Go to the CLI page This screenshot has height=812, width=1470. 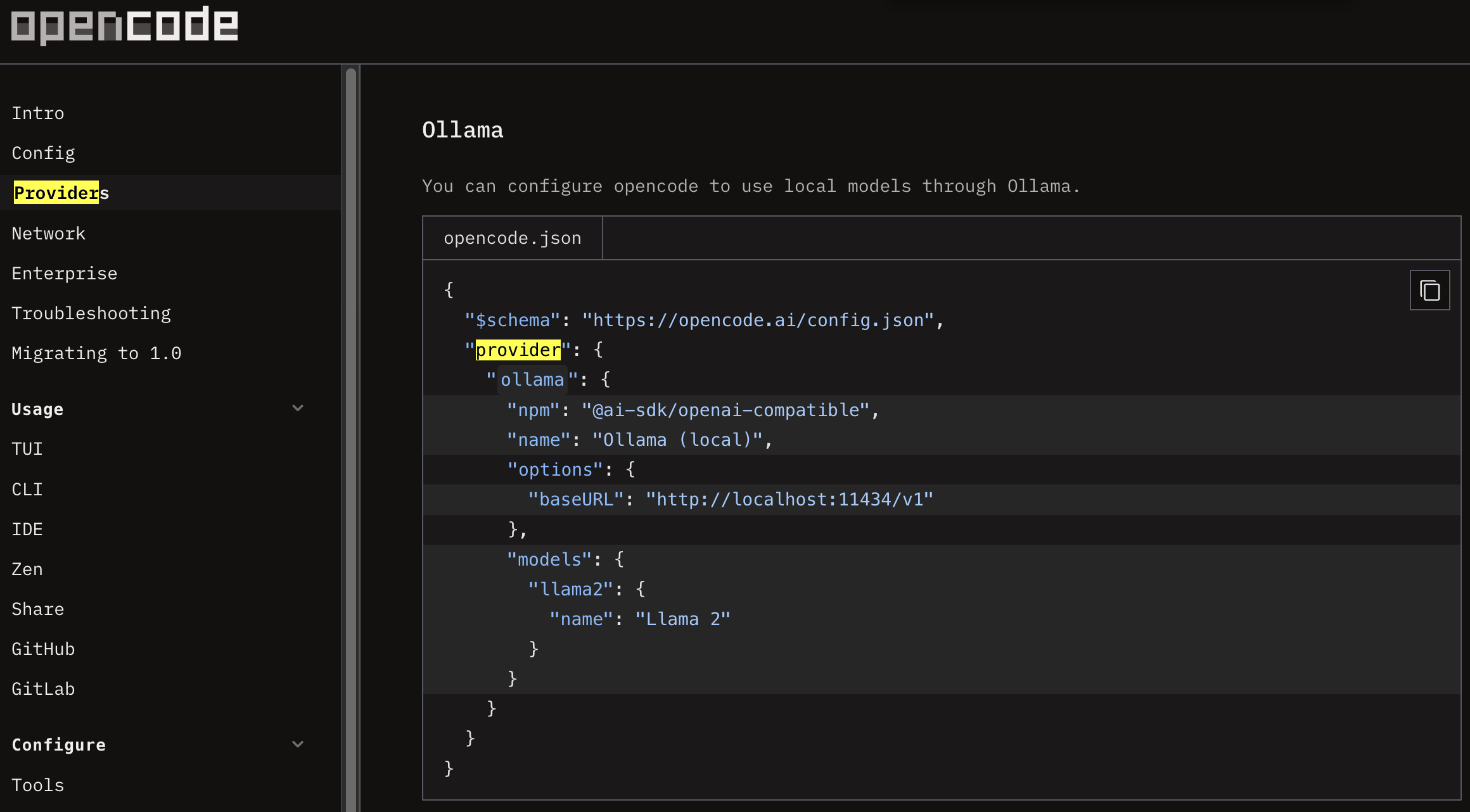point(27,490)
